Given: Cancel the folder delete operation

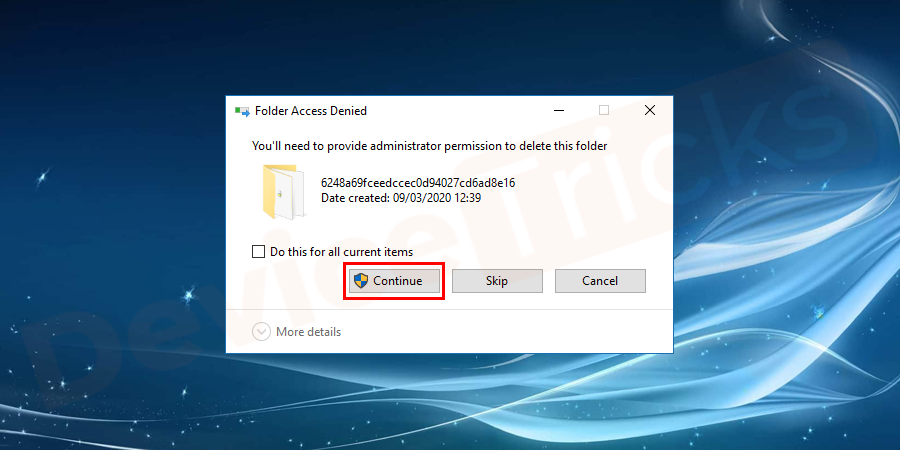Looking at the screenshot, I should [x=600, y=281].
